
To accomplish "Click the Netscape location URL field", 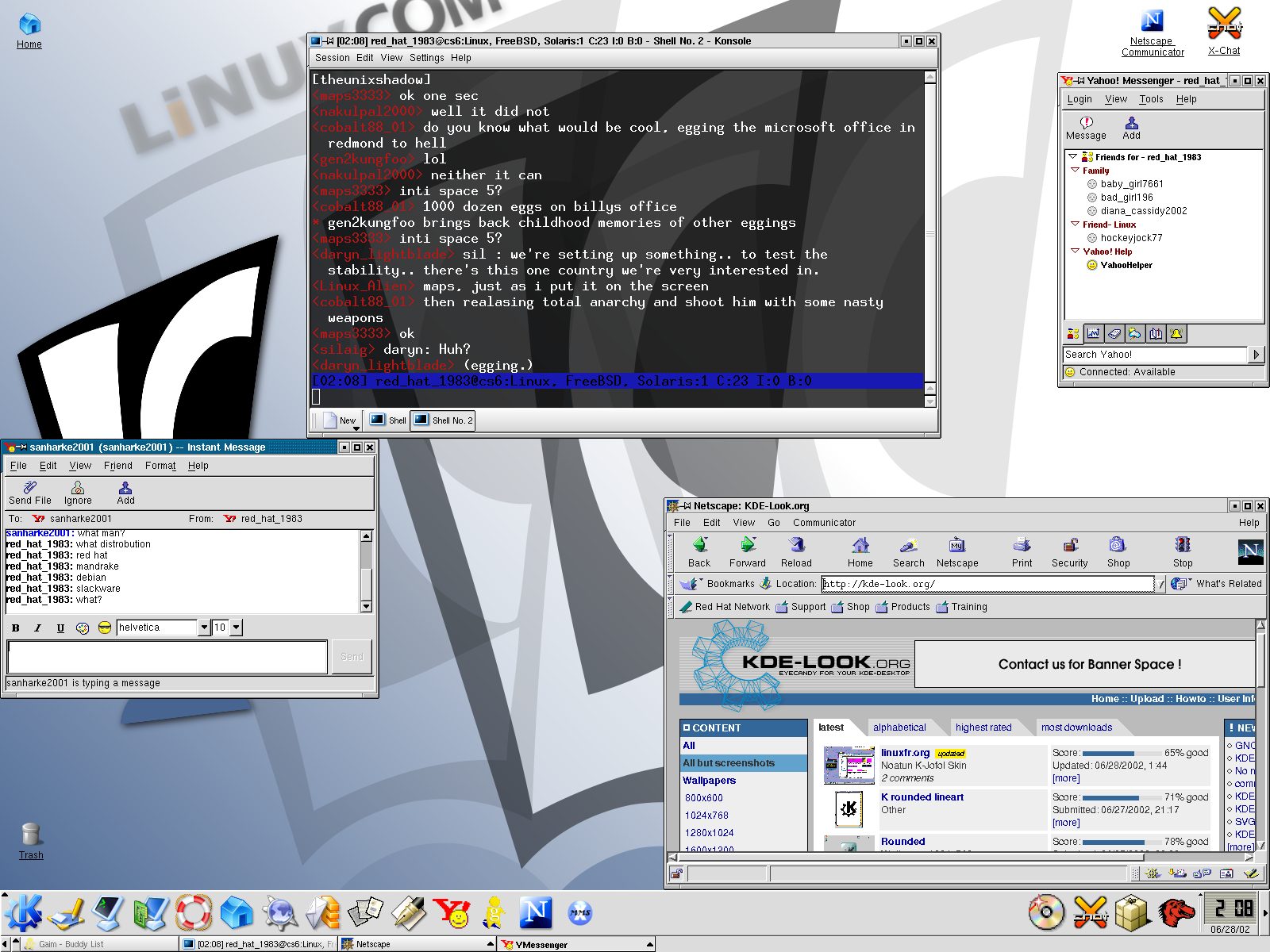I will [987, 584].
